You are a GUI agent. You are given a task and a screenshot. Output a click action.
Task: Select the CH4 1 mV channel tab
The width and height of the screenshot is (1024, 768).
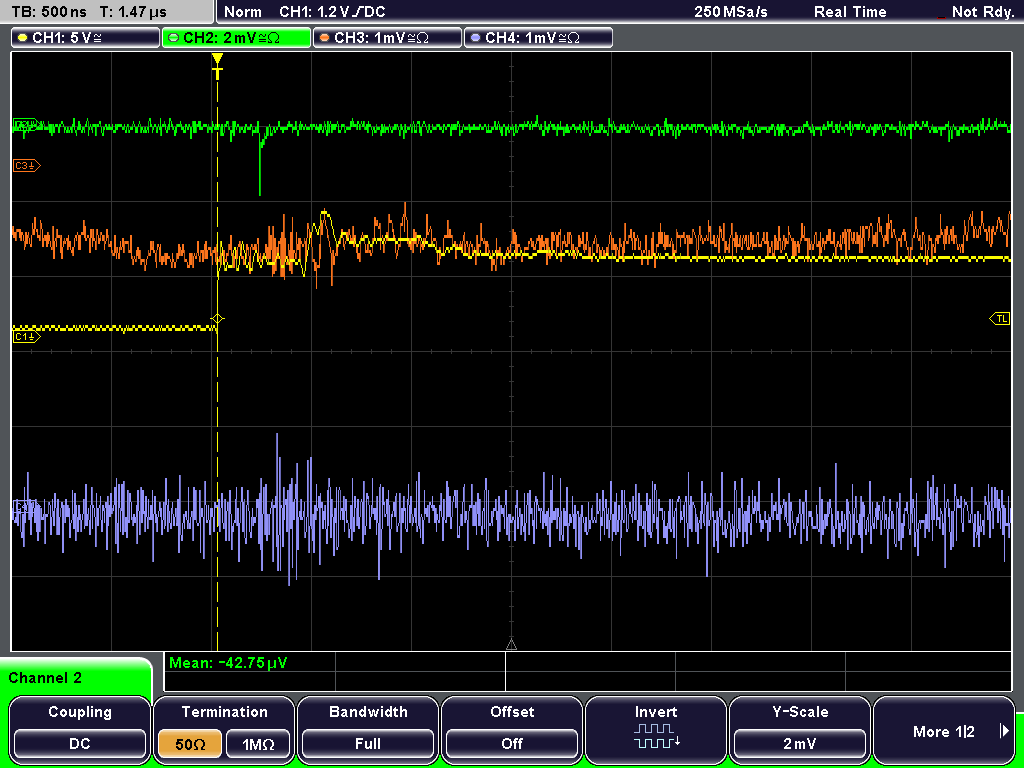538,38
